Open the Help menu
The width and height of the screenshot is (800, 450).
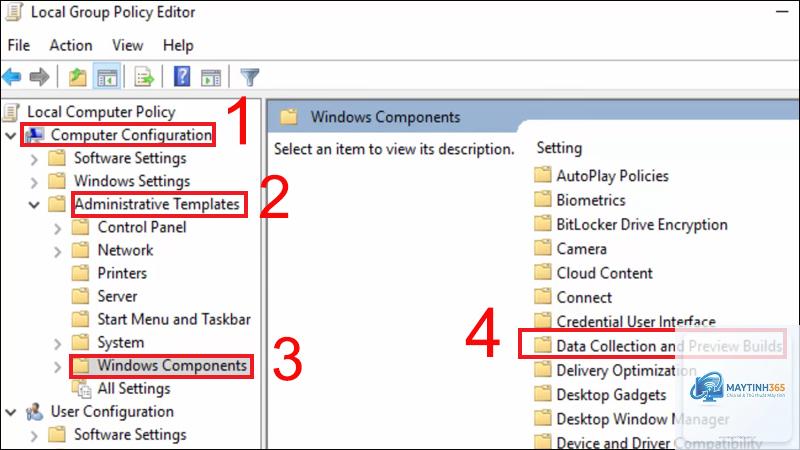click(x=178, y=45)
